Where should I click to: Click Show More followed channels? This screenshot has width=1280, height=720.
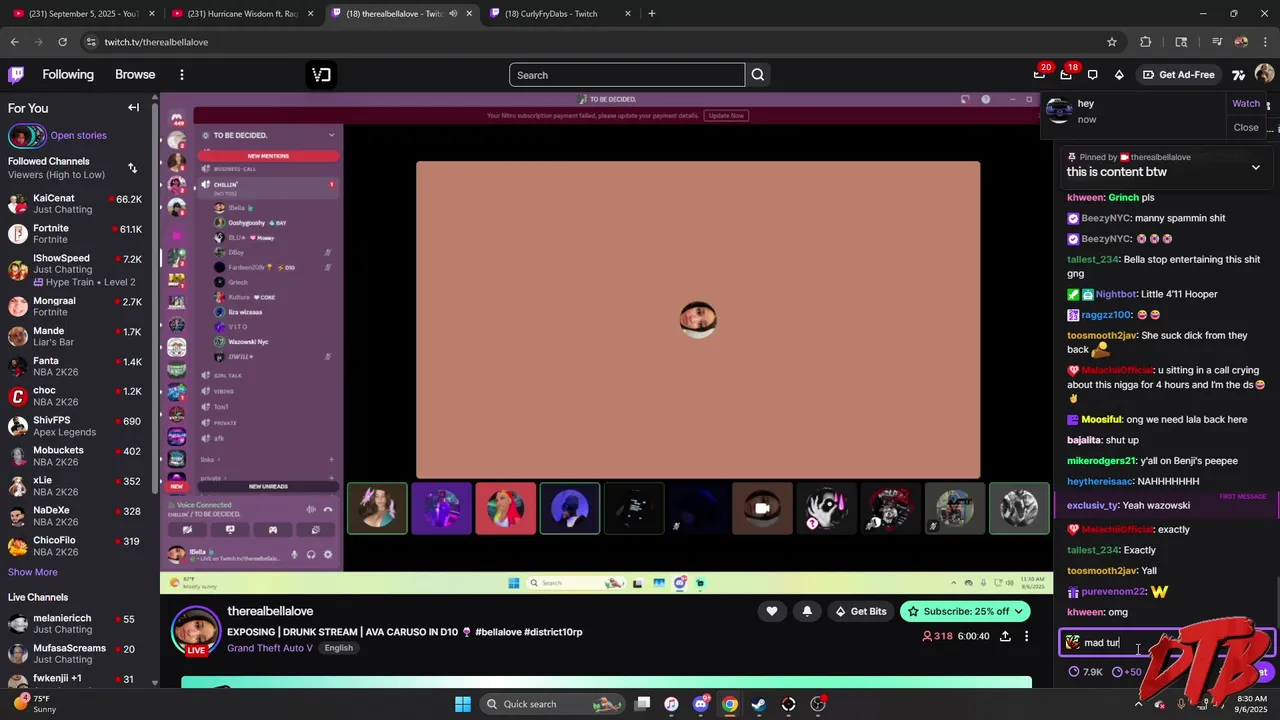(33, 572)
